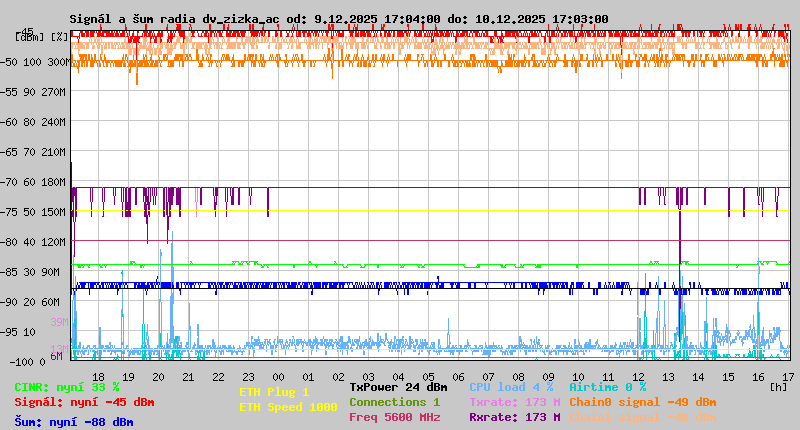Screen dimensions: 800x430
Task: Select the 'Airtime 0 %' legend entry
Action: pyautogui.click(x=608, y=387)
